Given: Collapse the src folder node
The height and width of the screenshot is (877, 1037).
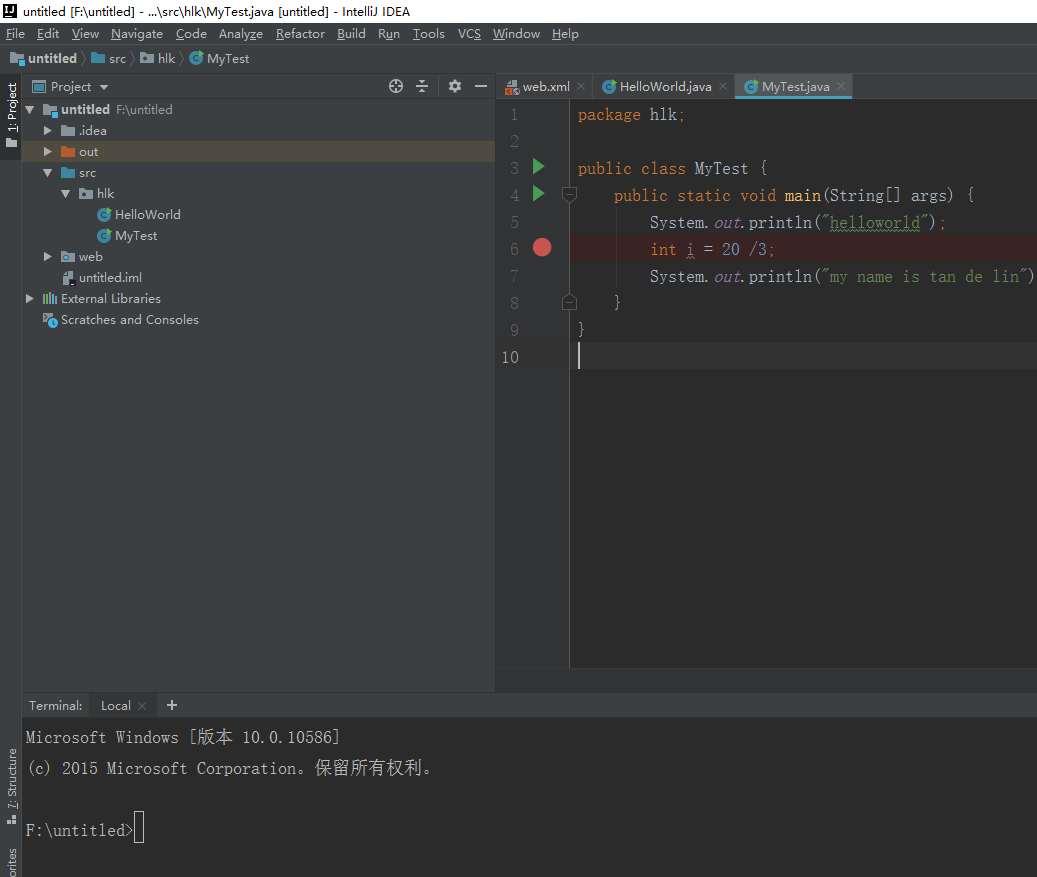Looking at the screenshot, I should click(x=47, y=172).
